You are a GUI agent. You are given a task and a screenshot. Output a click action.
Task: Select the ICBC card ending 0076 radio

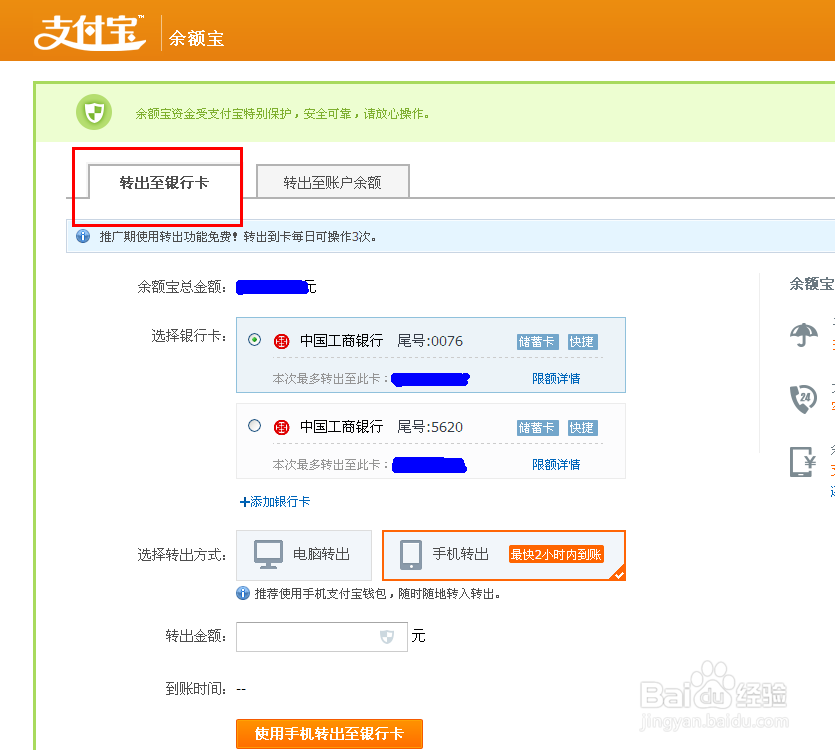[x=255, y=340]
